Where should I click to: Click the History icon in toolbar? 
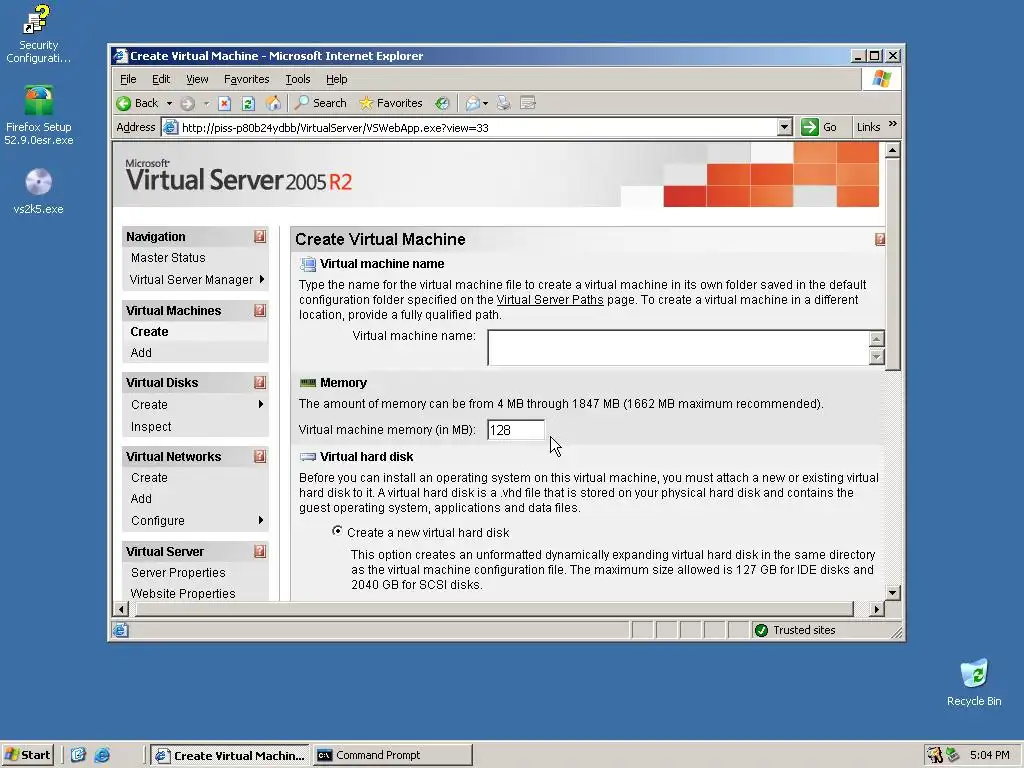pyautogui.click(x=442, y=103)
